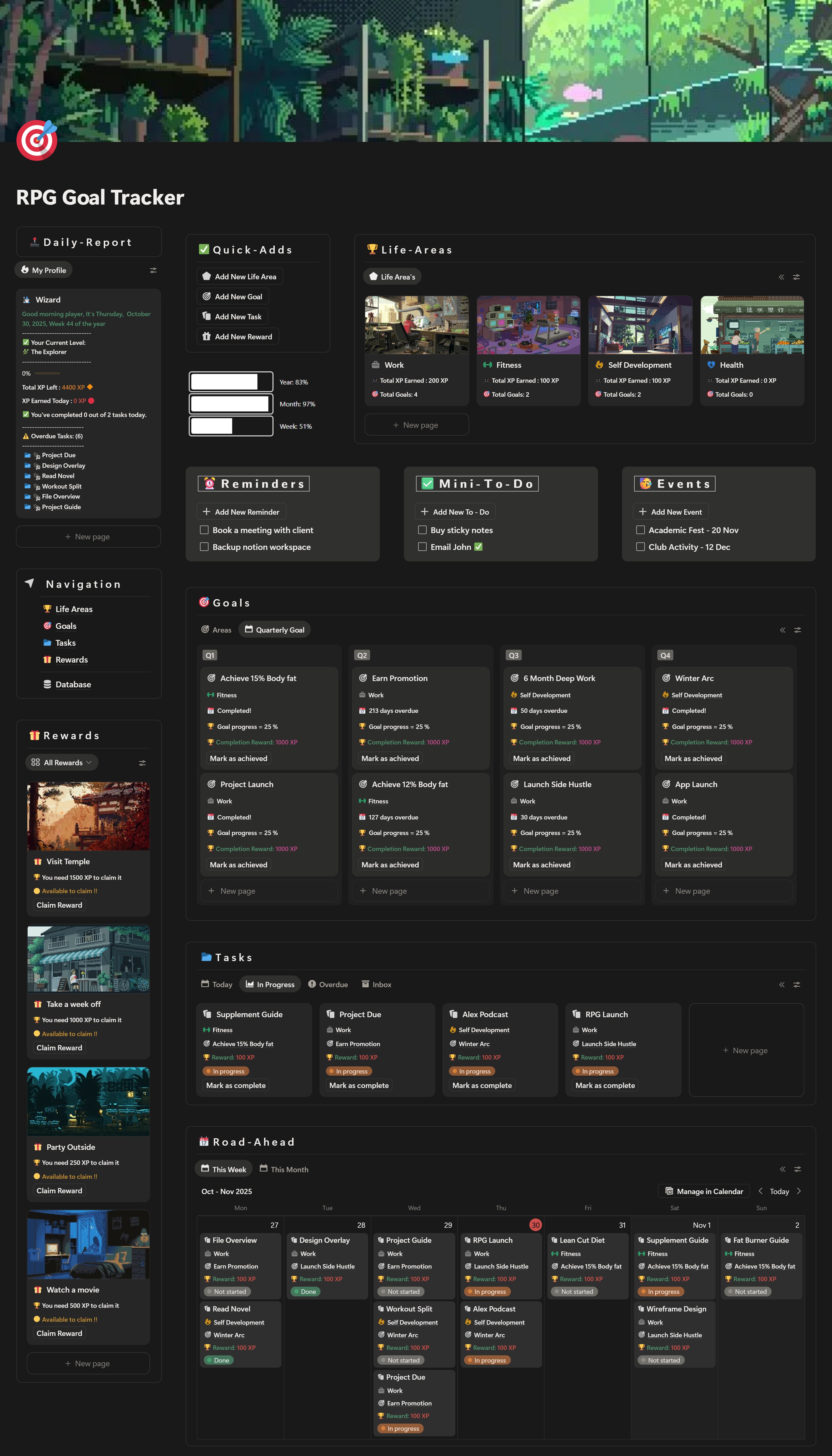
Task: Check 'Book a meeting with client' reminder
Action: coord(204,530)
